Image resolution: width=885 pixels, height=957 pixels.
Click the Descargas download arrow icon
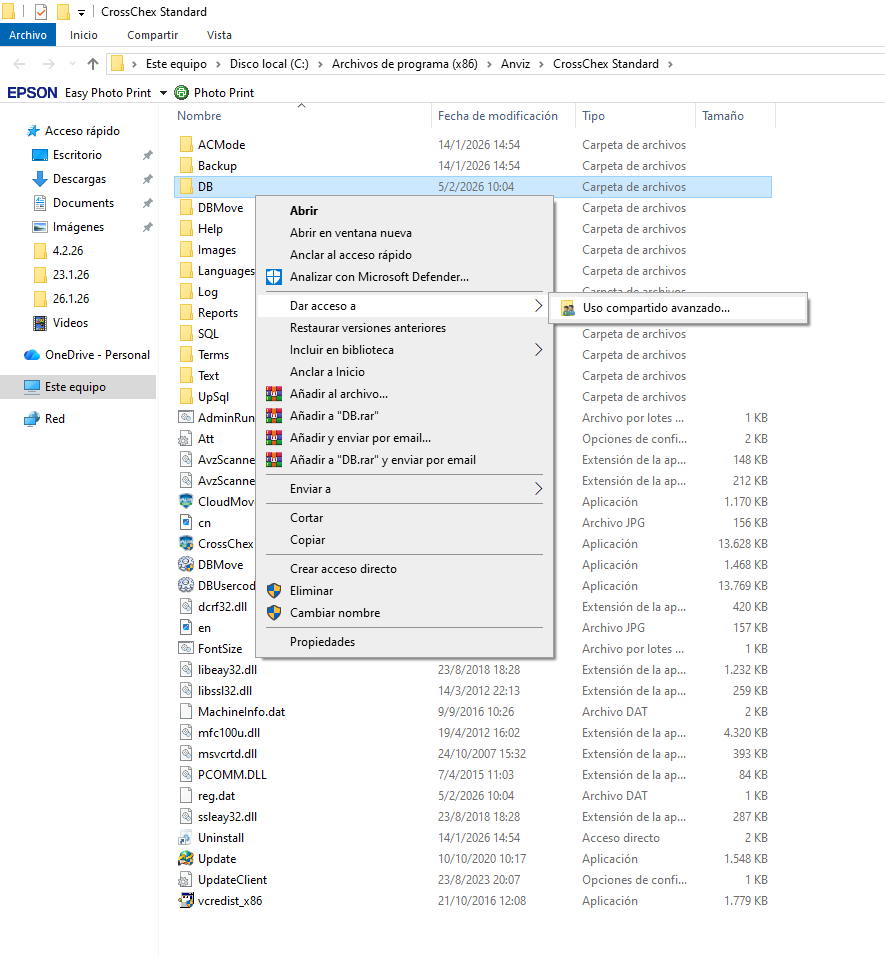(x=40, y=179)
